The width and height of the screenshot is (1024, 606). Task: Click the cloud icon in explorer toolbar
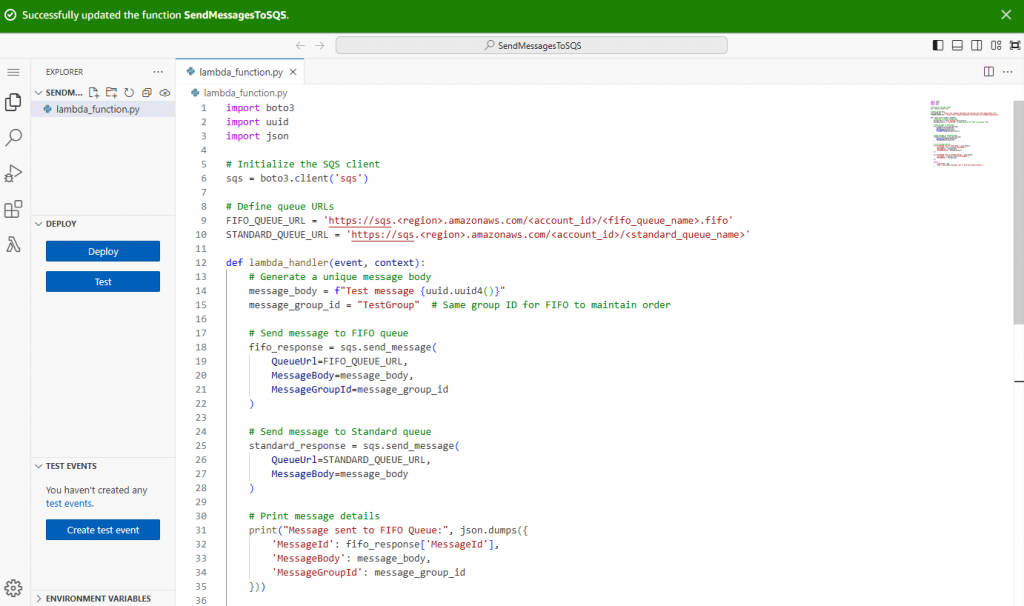(x=165, y=93)
